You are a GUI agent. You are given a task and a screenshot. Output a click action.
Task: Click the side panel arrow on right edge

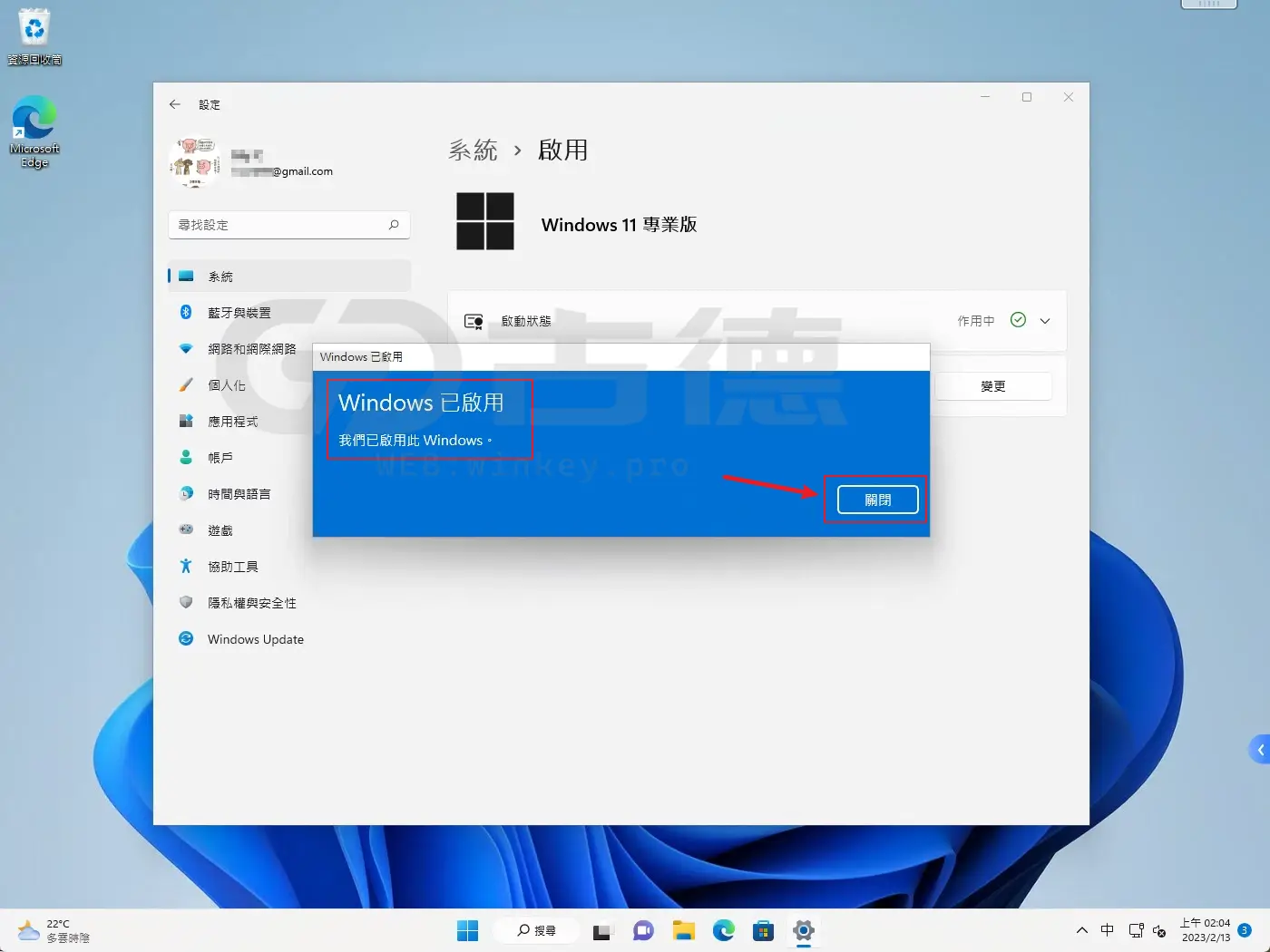point(1259,750)
